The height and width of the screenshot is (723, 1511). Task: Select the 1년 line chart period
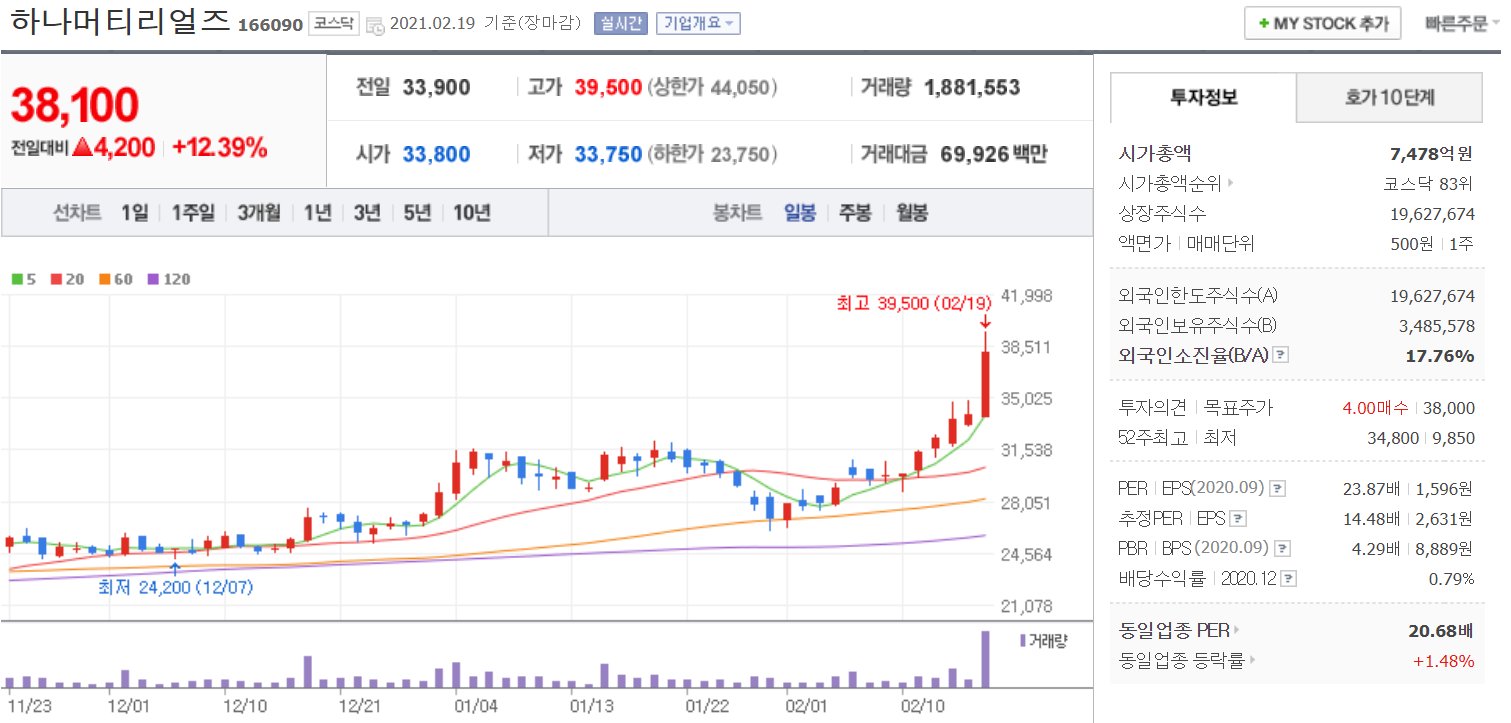click(317, 213)
